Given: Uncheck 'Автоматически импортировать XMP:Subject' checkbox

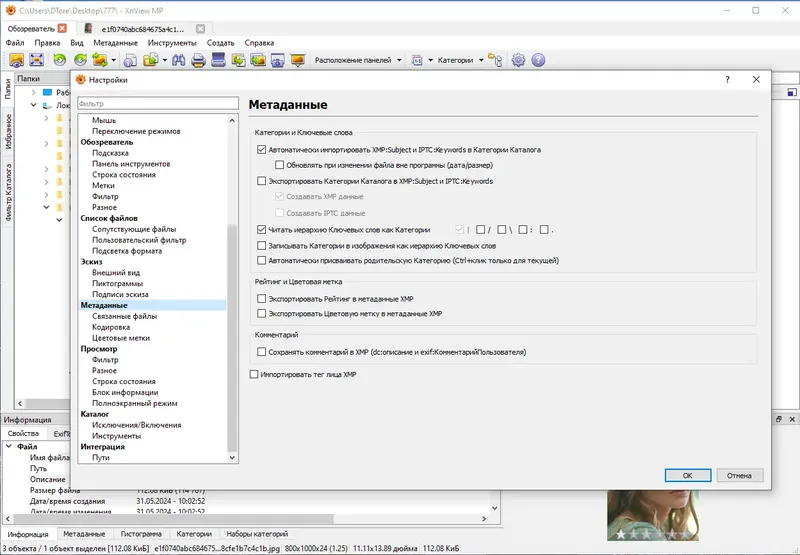Looking at the screenshot, I should (x=261, y=149).
